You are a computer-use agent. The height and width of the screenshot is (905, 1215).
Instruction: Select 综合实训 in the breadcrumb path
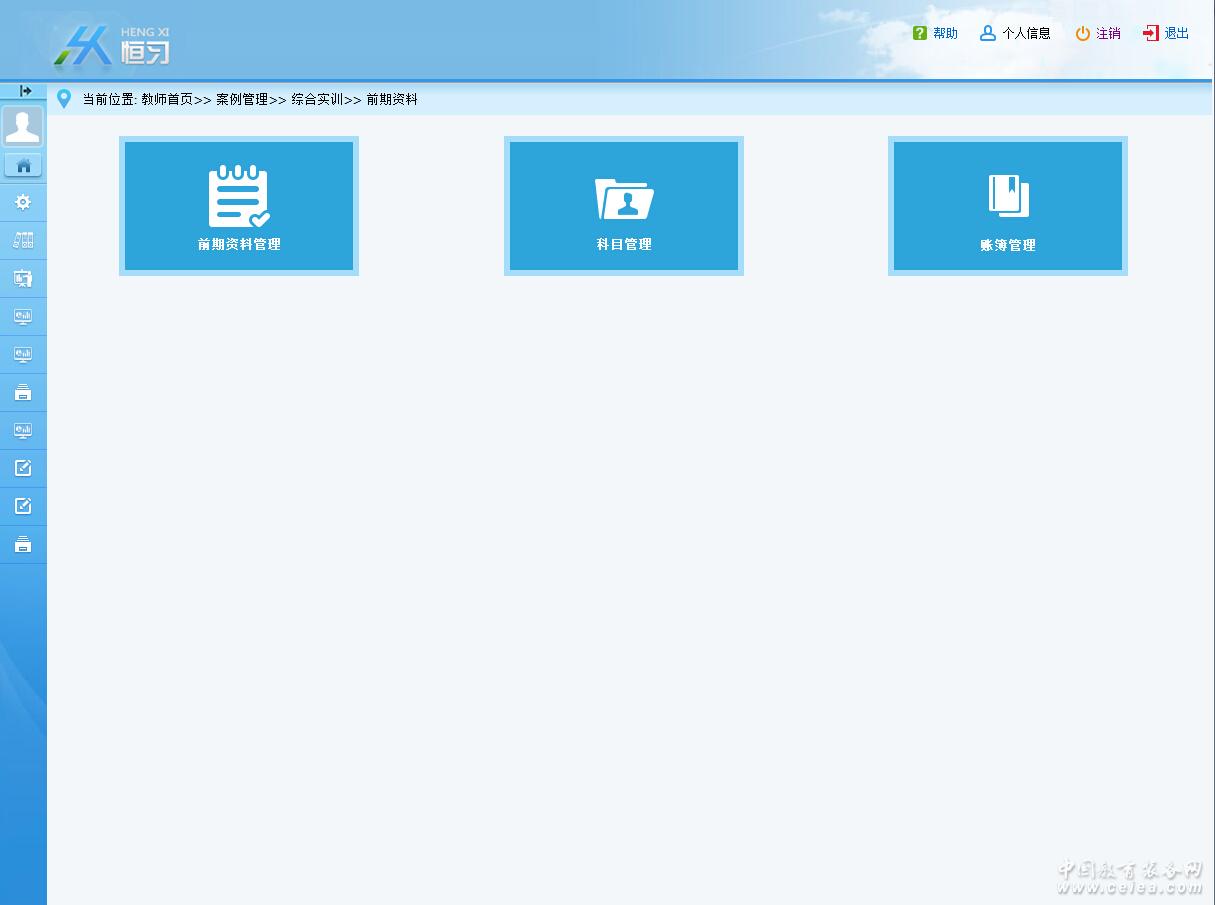[x=317, y=100]
